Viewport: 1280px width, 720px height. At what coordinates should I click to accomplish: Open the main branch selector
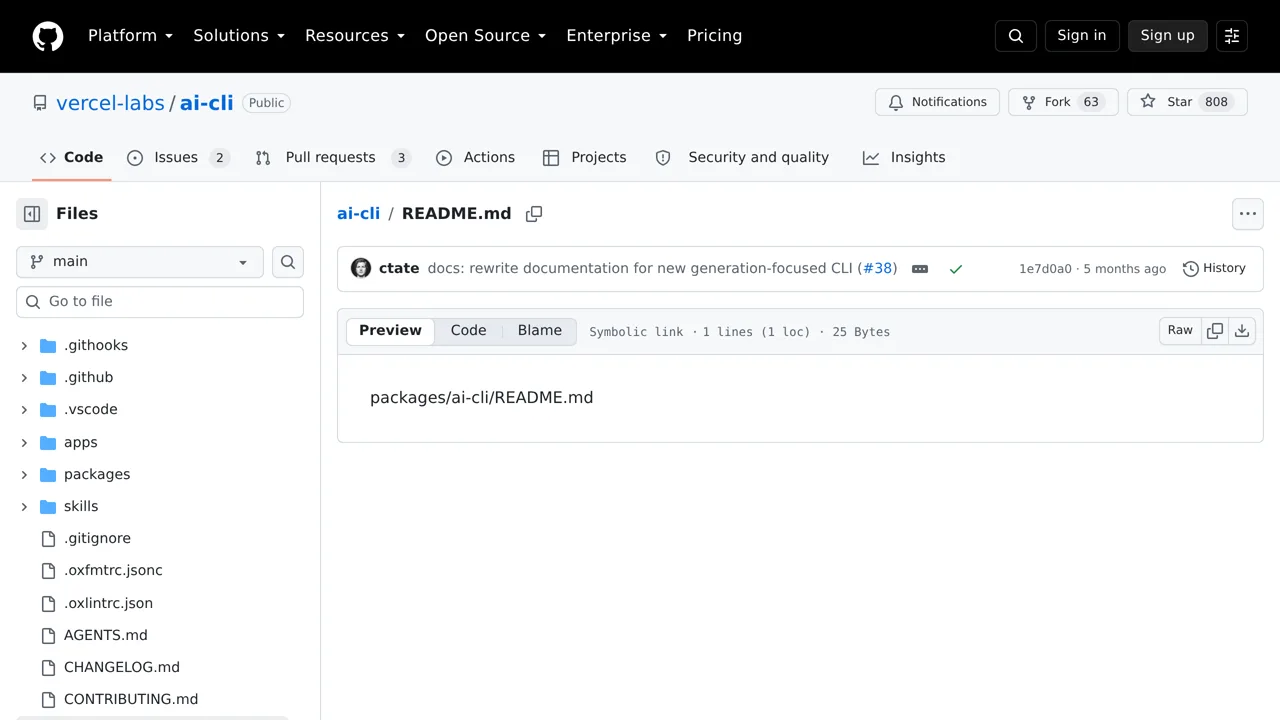click(x=140, y=262)
